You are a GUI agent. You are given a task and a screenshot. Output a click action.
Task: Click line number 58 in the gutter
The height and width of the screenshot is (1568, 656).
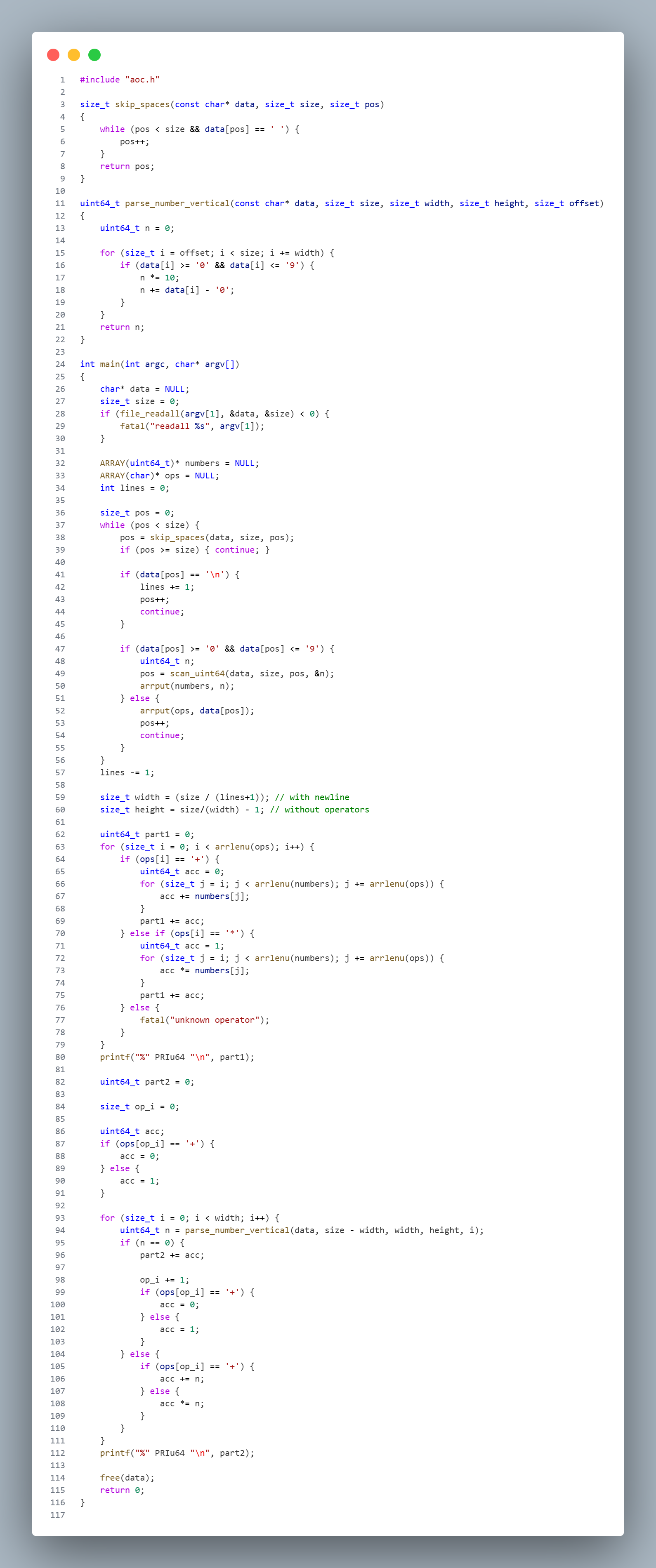coord(60,785)
